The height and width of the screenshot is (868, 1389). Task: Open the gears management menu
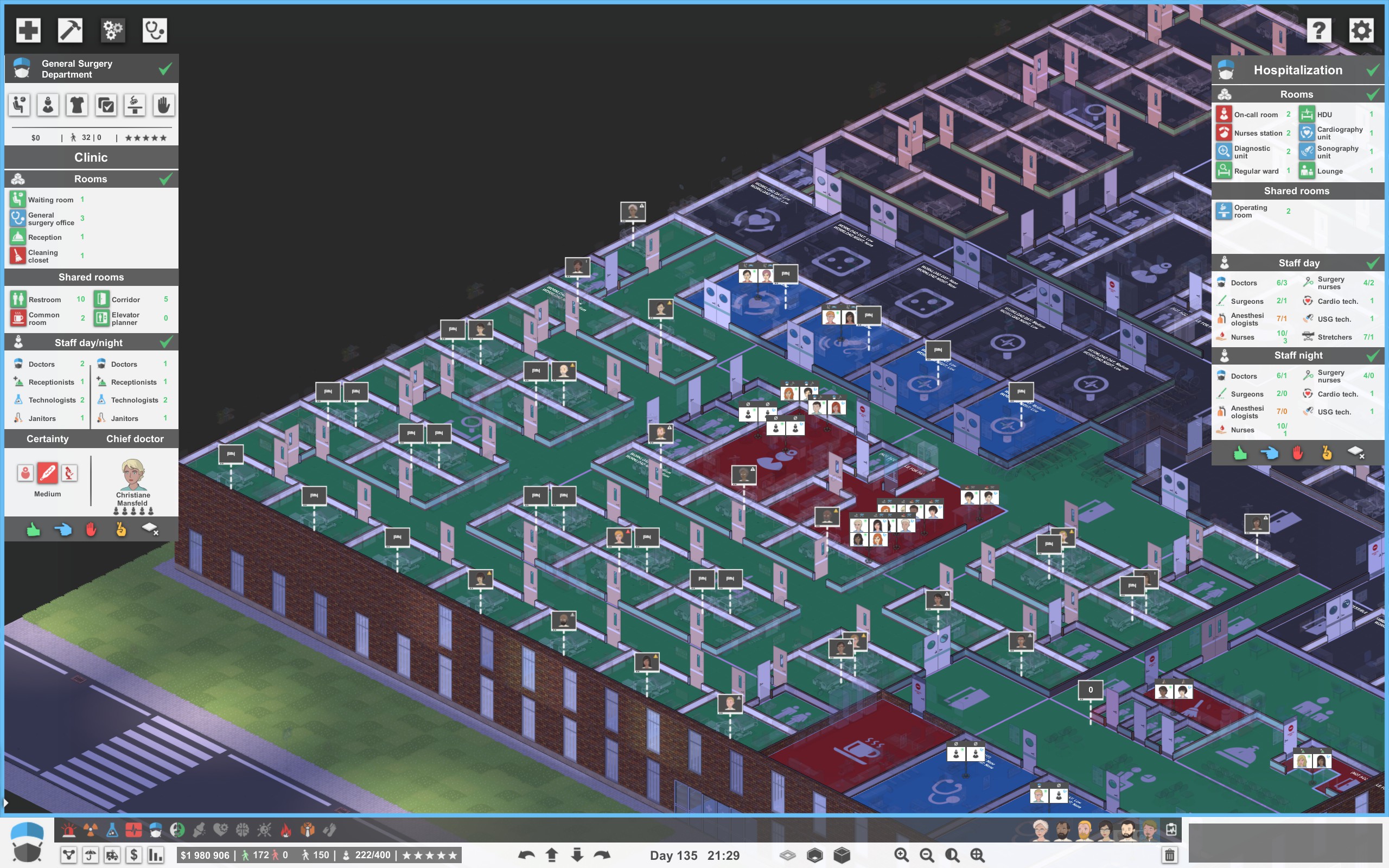[112, 30]
